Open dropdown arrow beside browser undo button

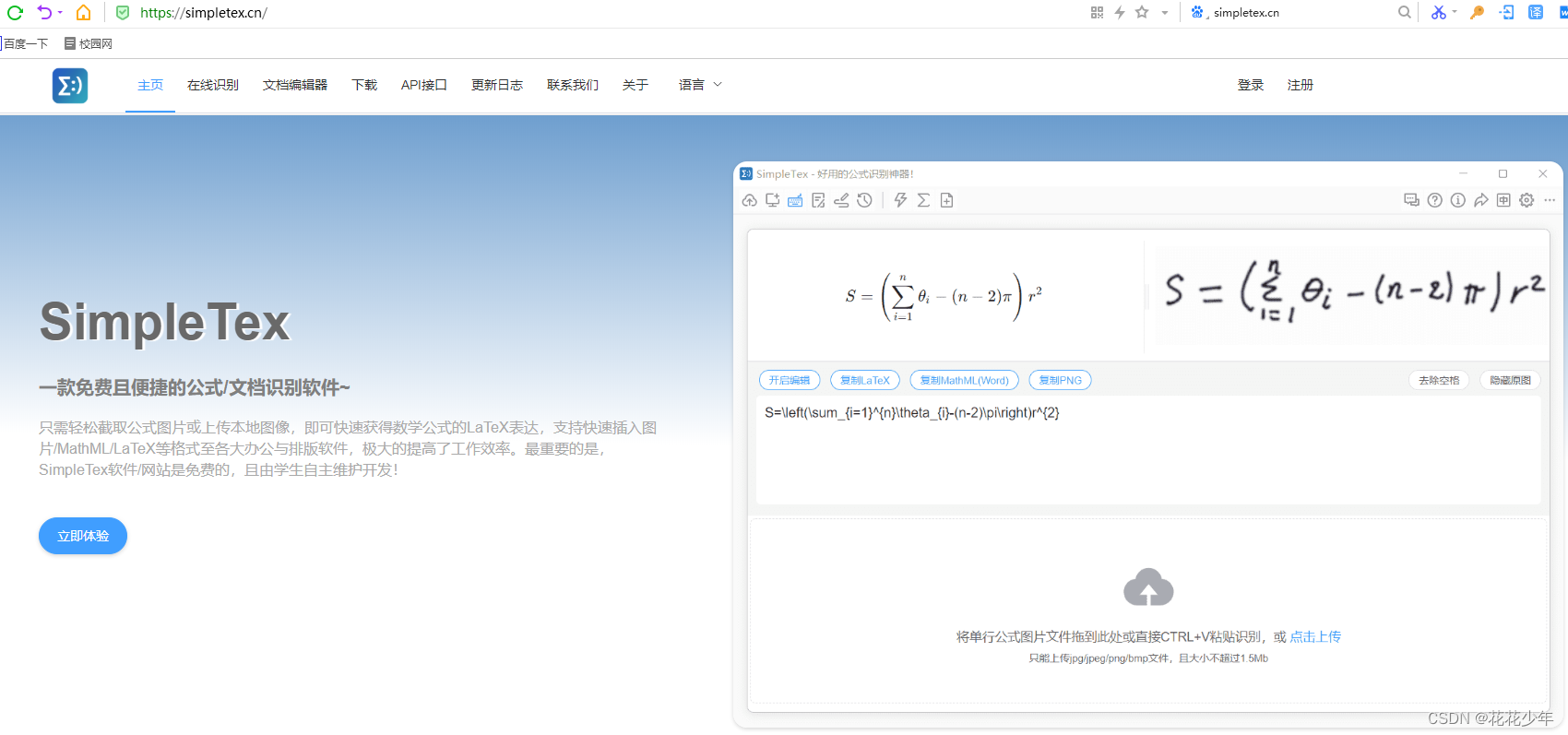tap(60, 13)
